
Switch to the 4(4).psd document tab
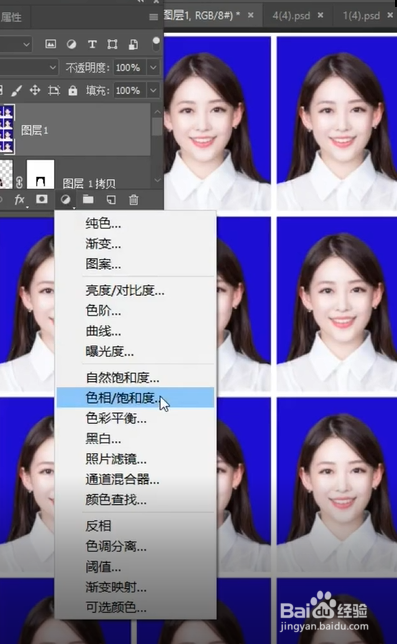tap(291, 16)
